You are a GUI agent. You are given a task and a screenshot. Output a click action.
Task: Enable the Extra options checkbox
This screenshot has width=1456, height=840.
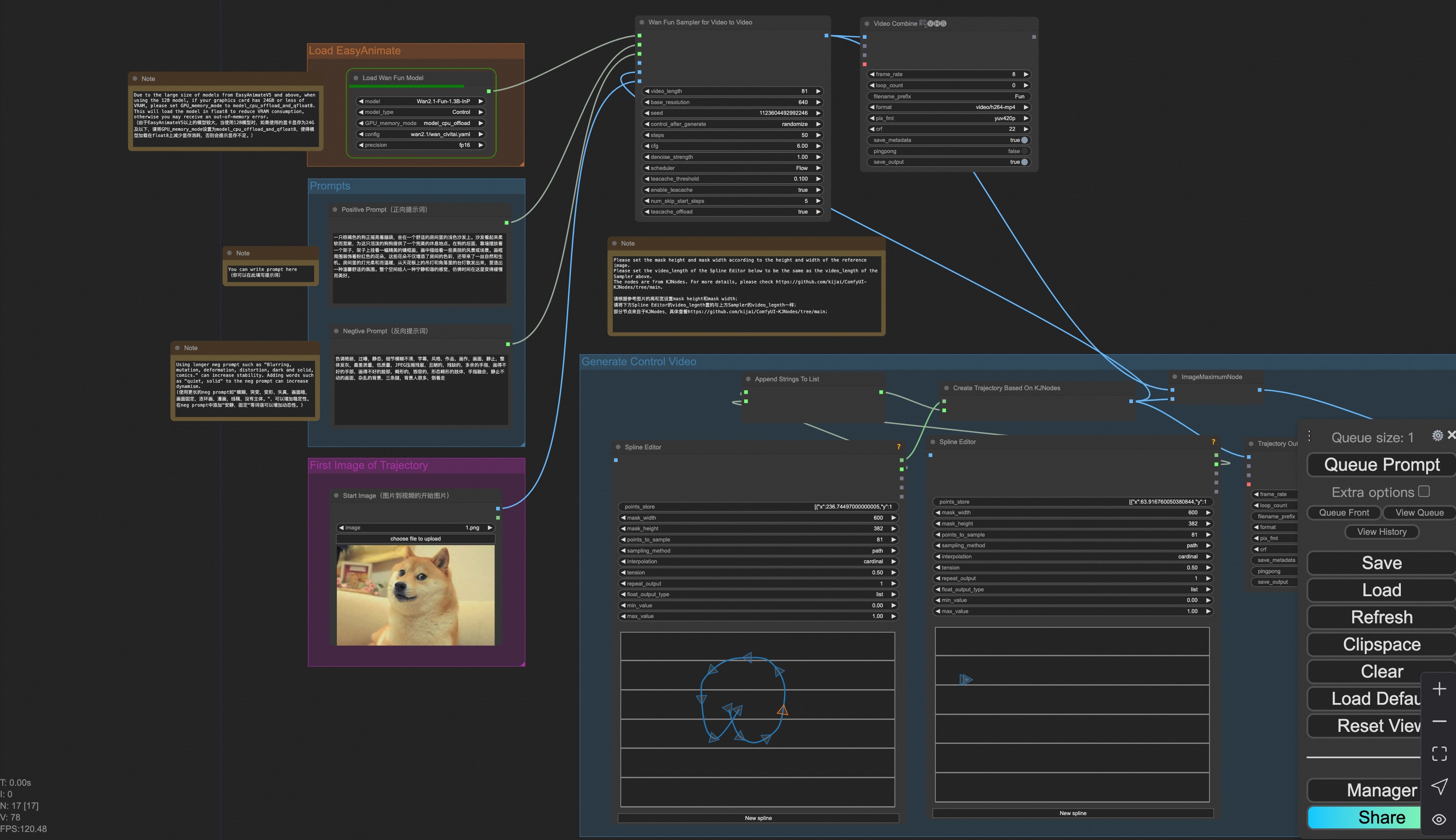tap(1424, 491)
